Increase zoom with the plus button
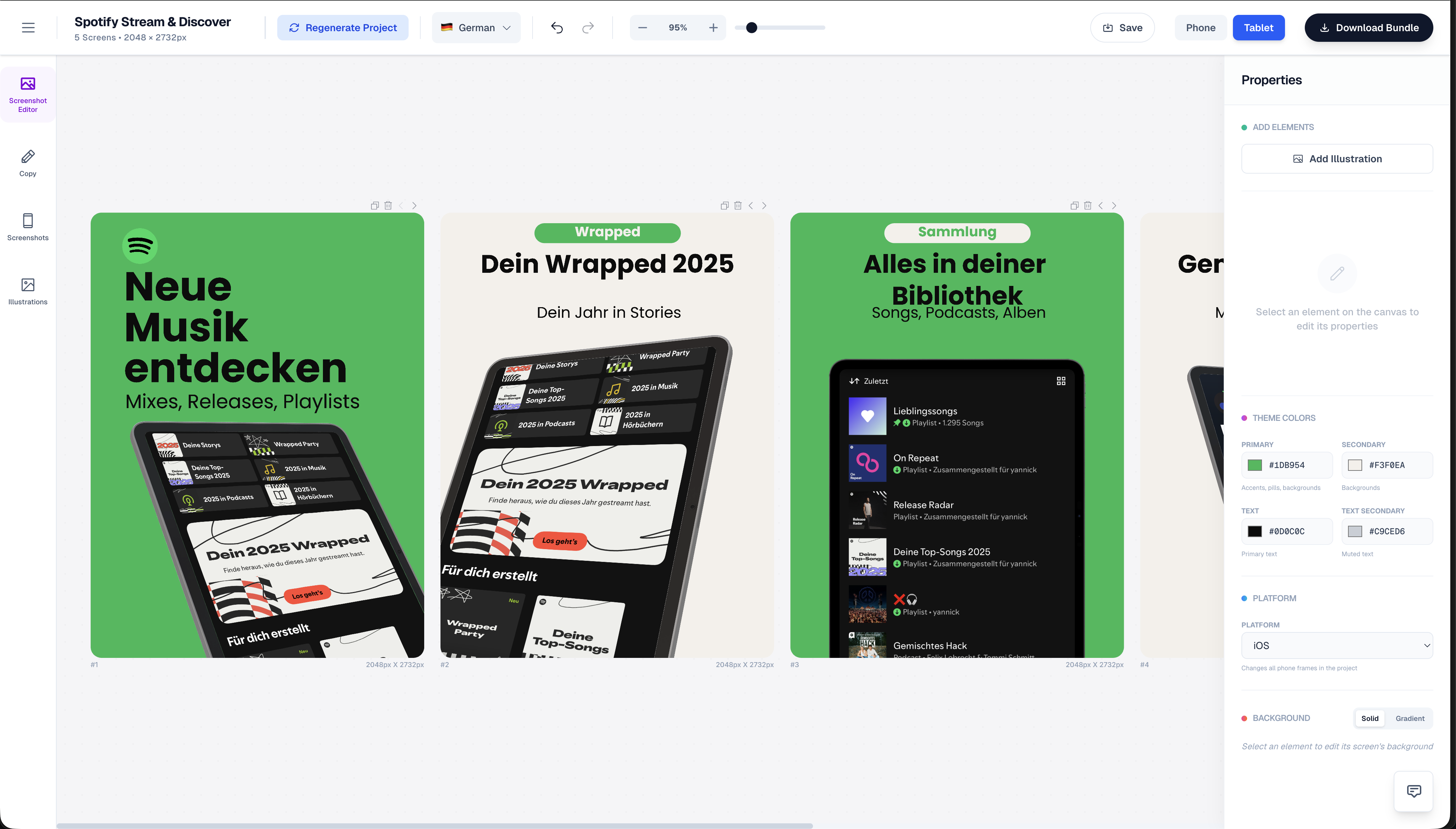The width and height of the screenshot is (1456, 829). [713, 27]
